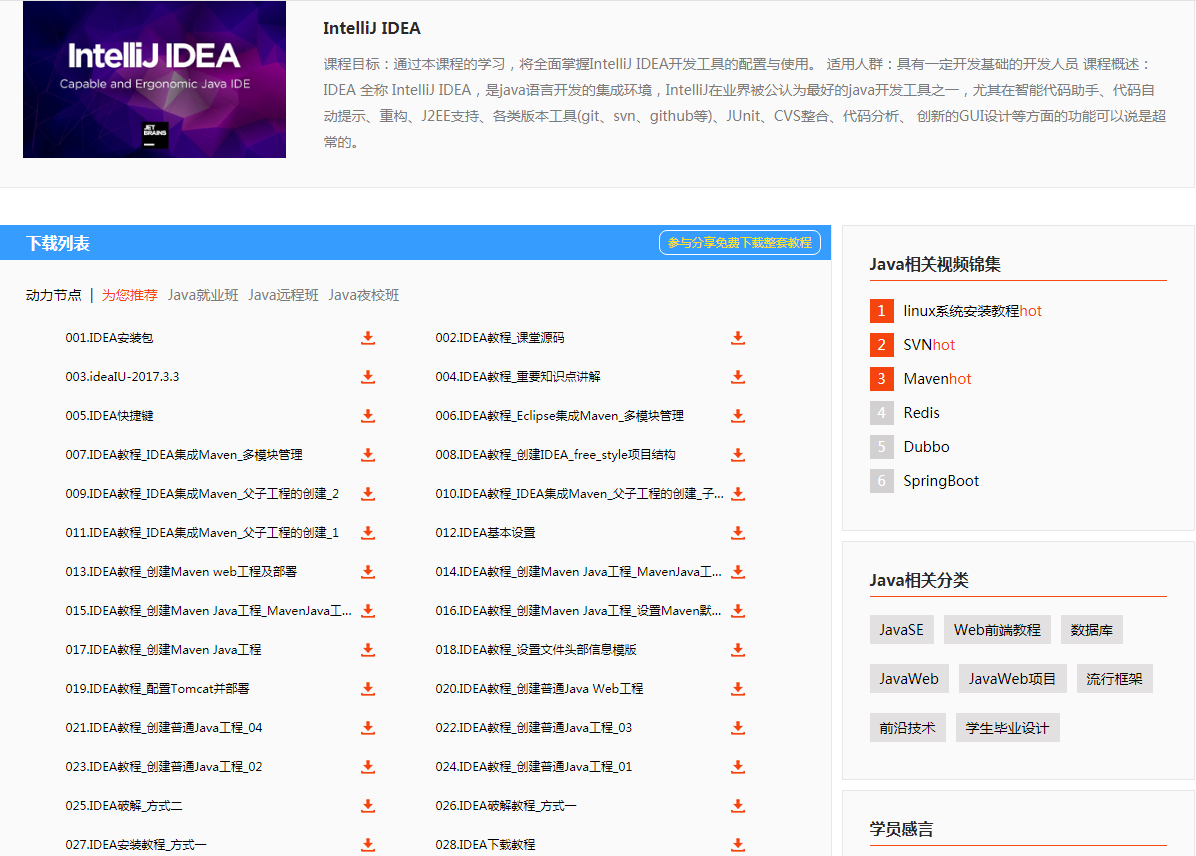
Task: Click download icon for 025.IDEA破解_方式二
Action: [368, 806]
